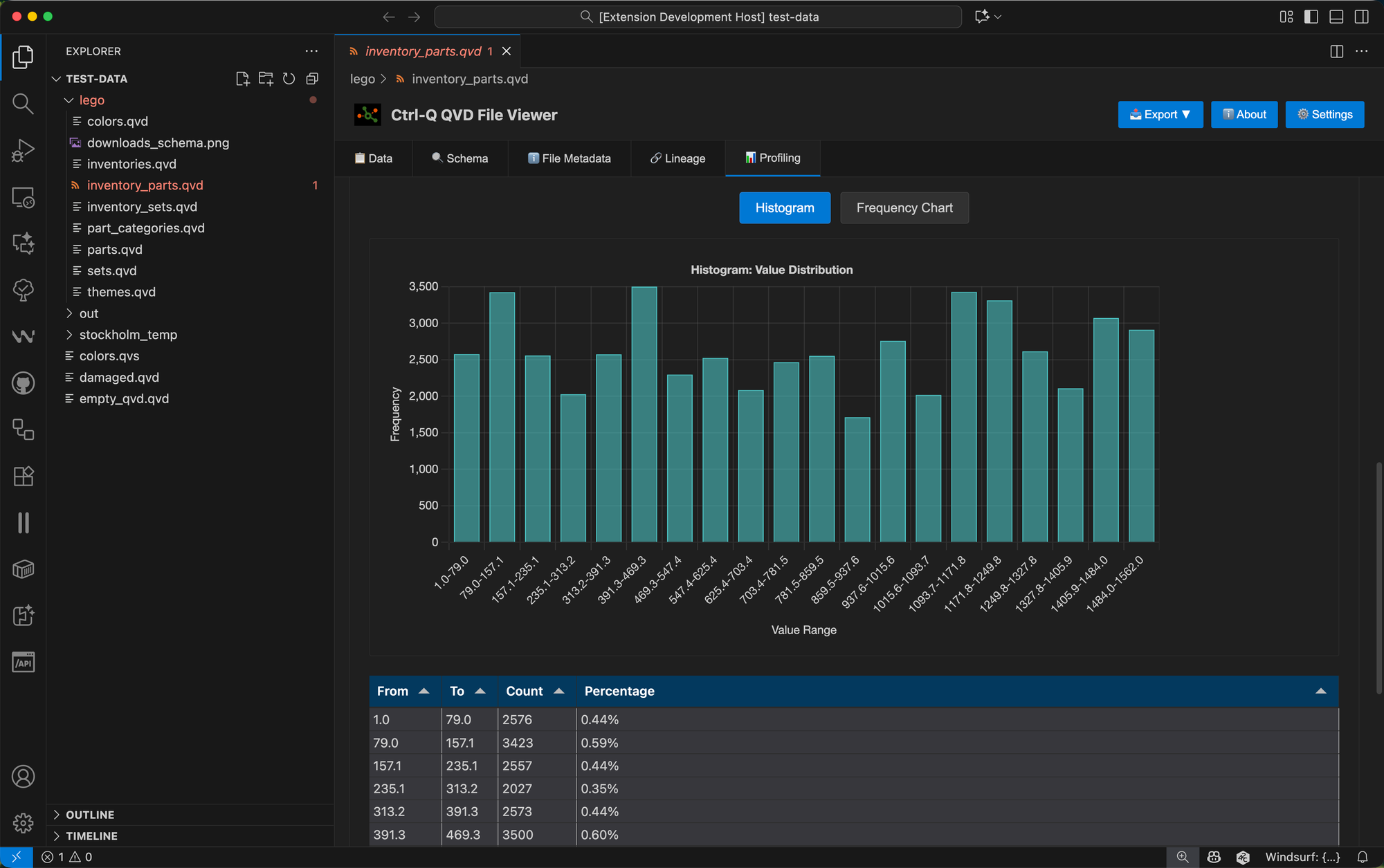The width and height of the screenshot is (1384, 868).
Task: Refresh the Explorer file tree
Action: click(289, 79)
